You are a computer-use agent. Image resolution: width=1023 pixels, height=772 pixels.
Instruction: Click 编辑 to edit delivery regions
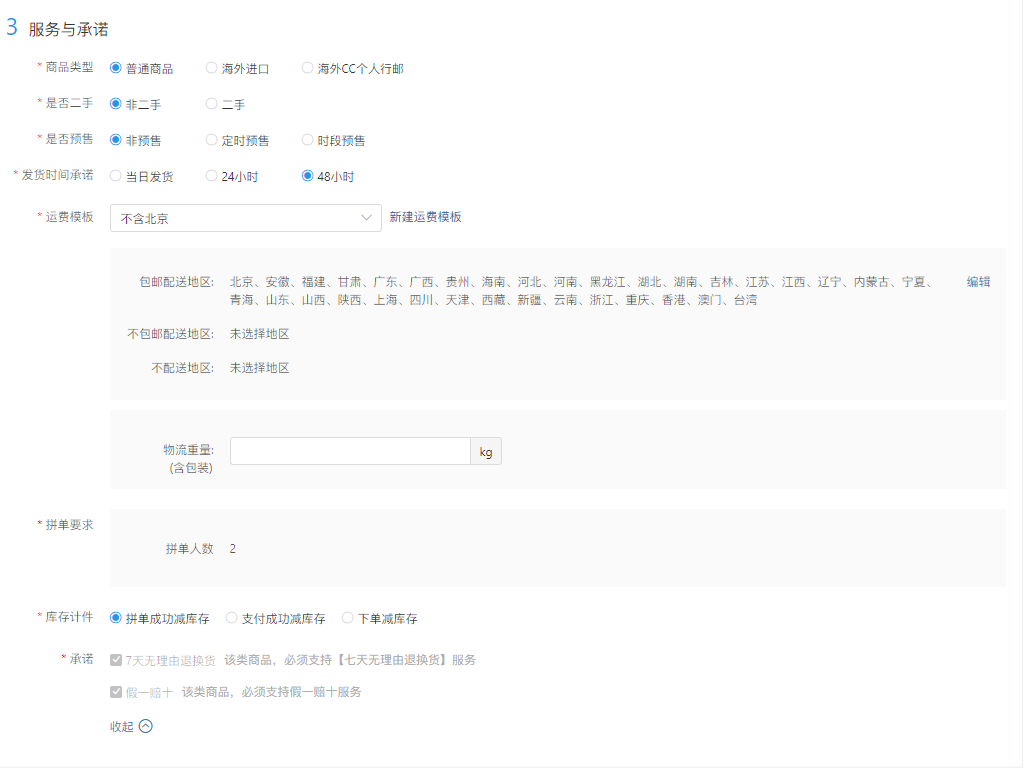[x=978, y=282]
